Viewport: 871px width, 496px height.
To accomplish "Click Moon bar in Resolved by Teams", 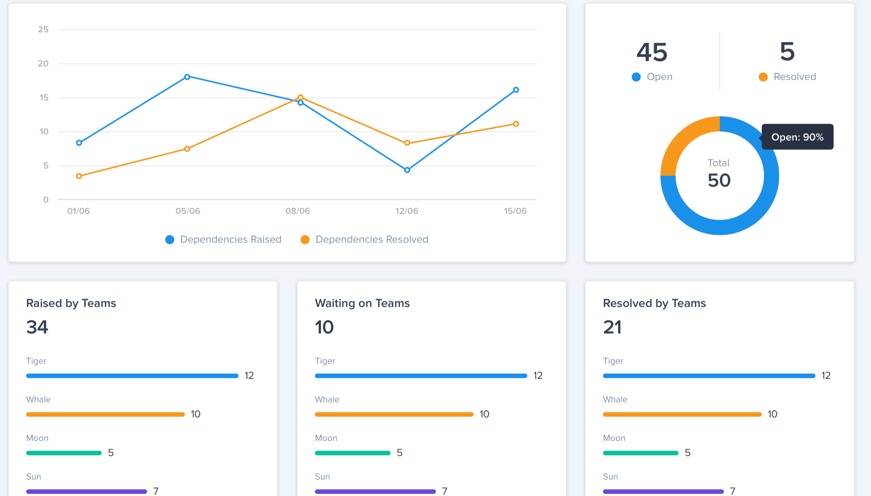I will click(x=640, y=453).
